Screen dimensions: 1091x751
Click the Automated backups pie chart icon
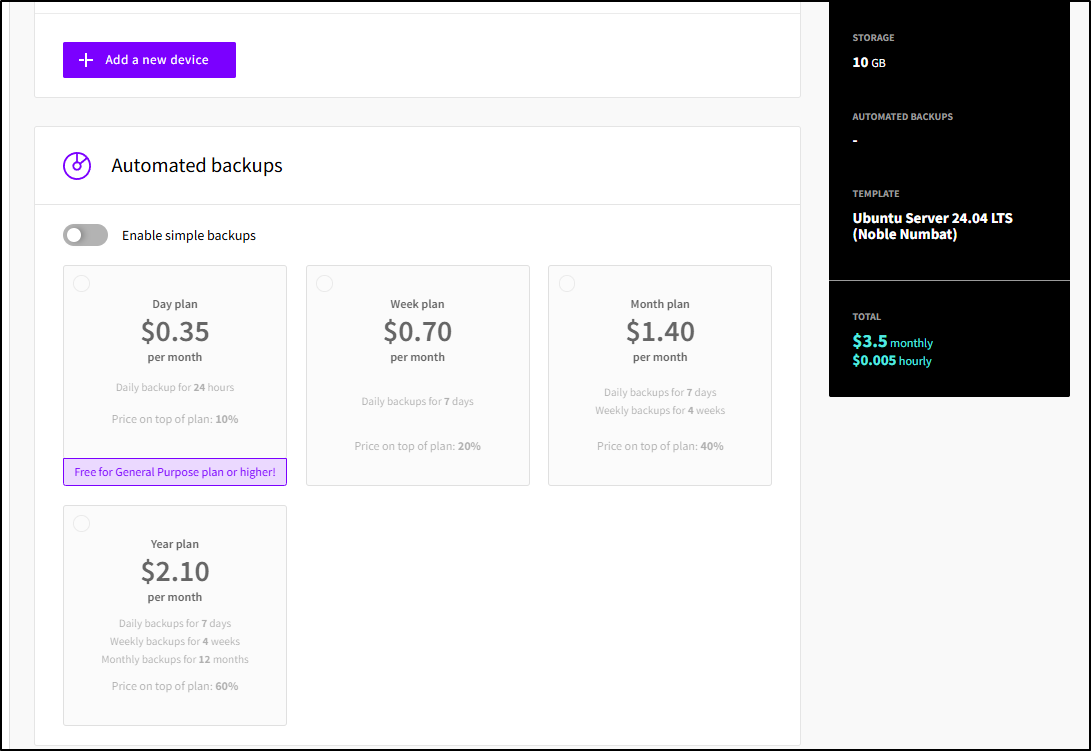[77, 166]
